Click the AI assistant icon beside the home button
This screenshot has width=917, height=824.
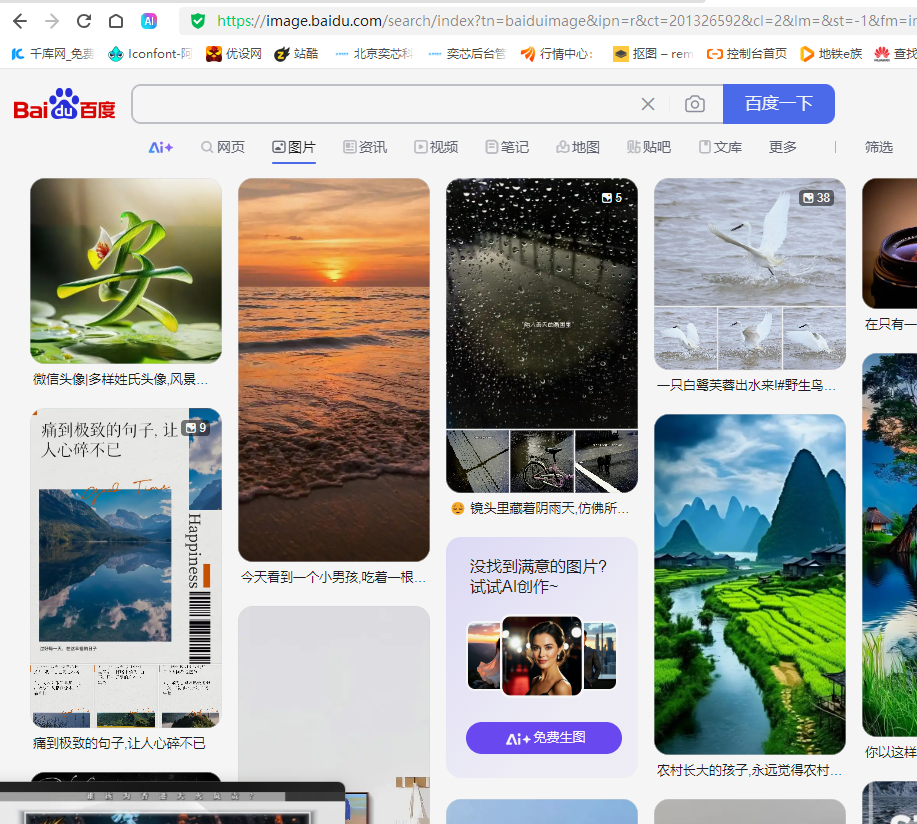[x=149, y=20]
